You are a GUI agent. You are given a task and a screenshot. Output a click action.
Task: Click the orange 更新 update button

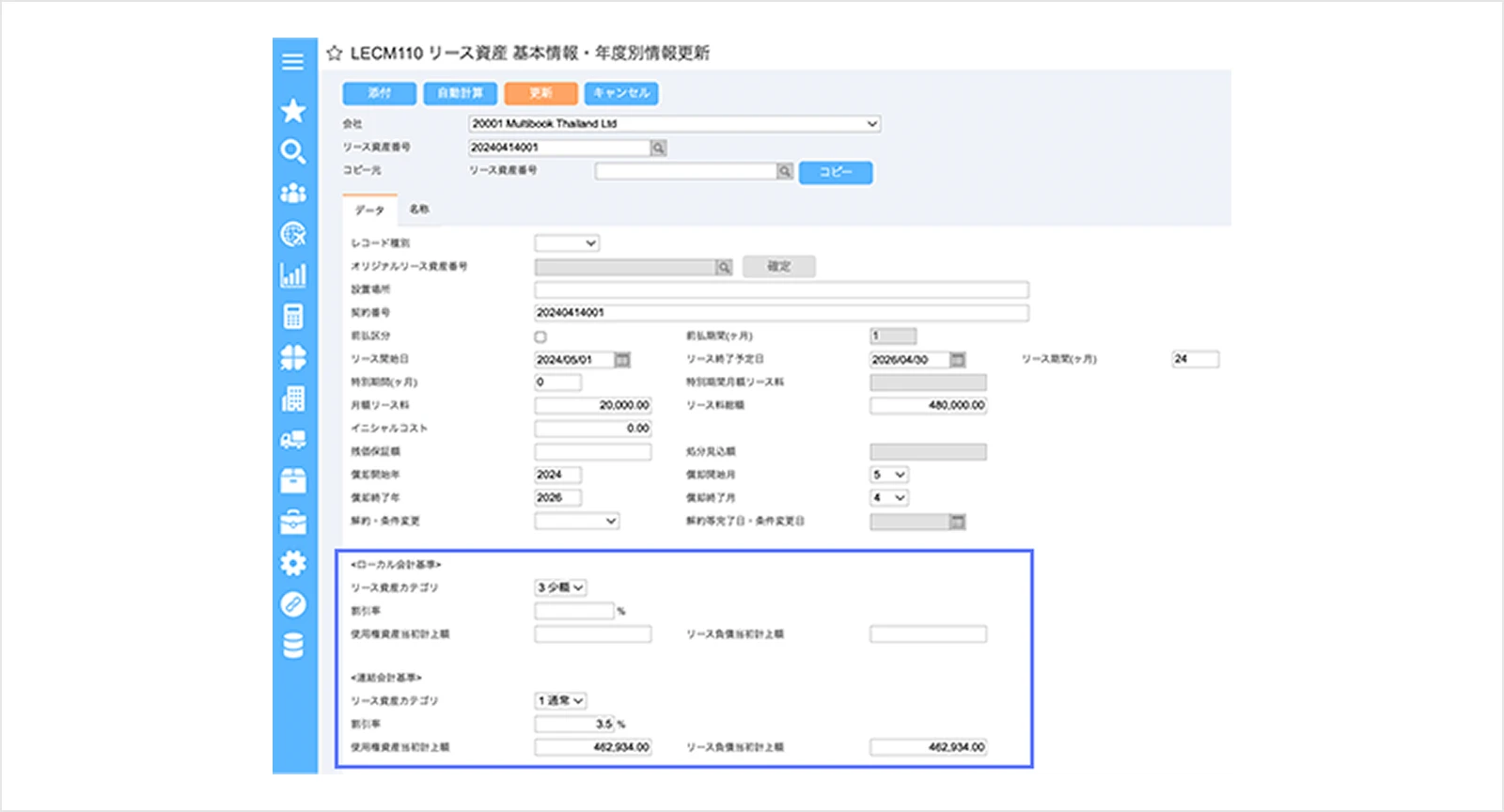pyautogui.click(x=540, y=93)
